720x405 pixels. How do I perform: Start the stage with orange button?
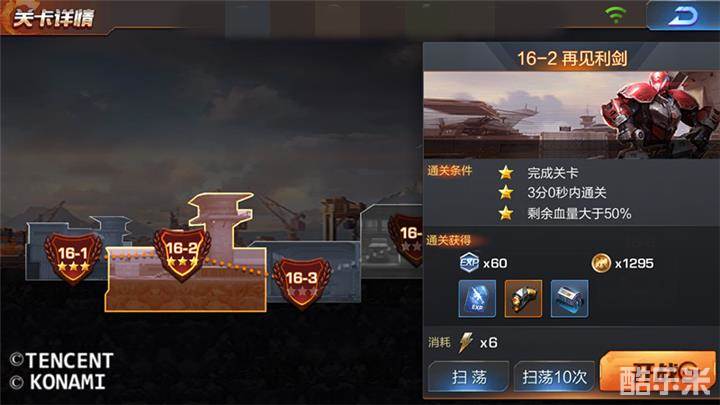point(658,372)
